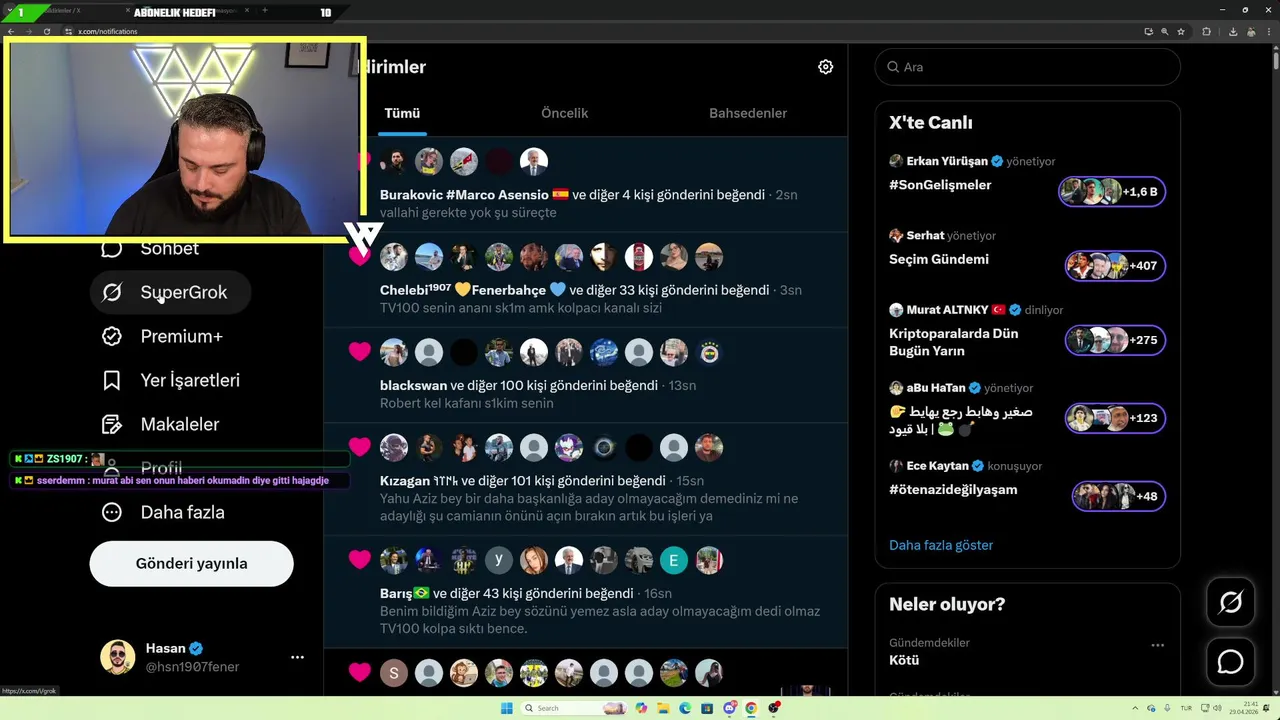Open Chelebi Fenerbahçe profile name
This screenshot has width=1280, height=720.
[473, 290]
